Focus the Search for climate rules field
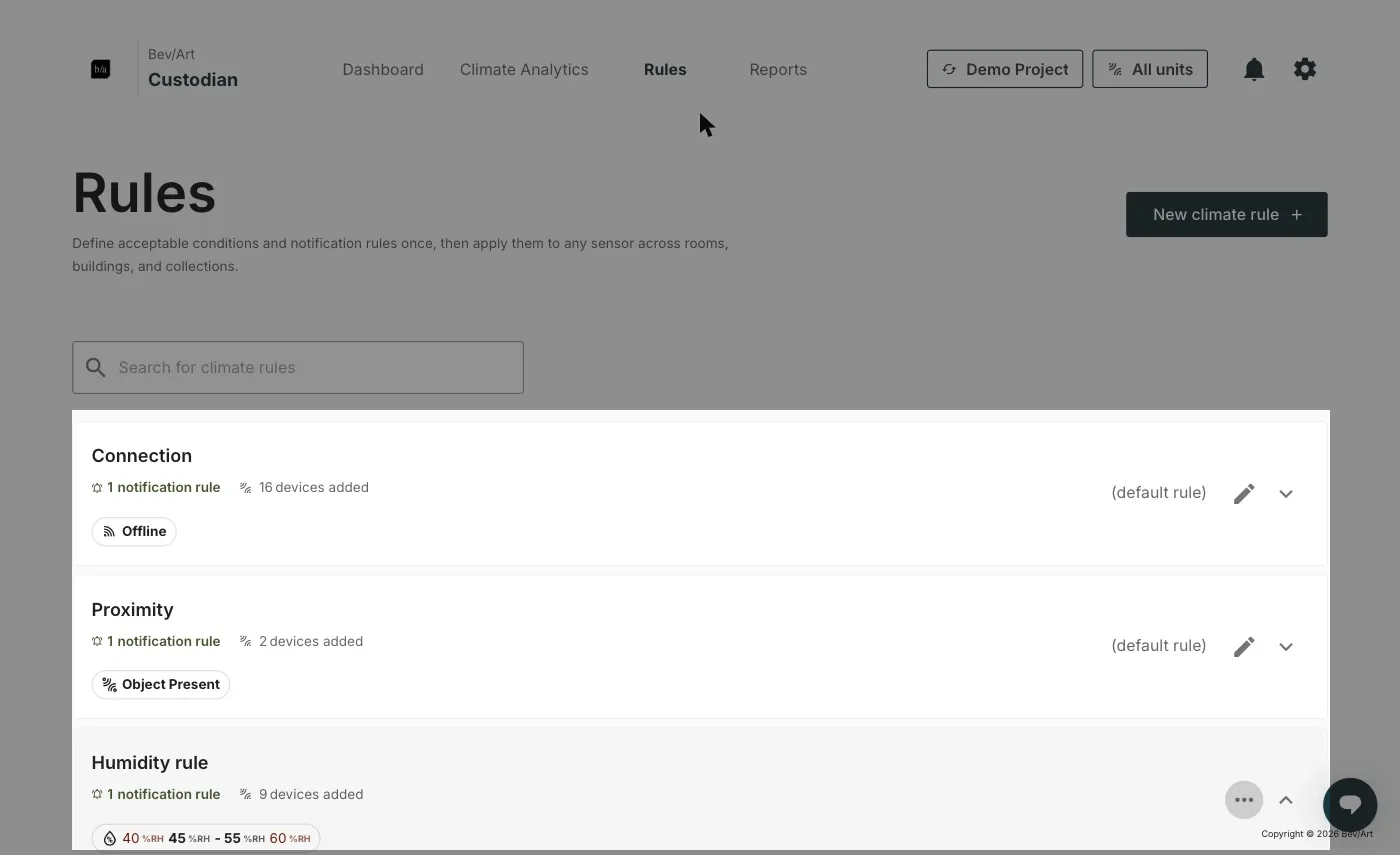The height and width of the screenshot is (855, 1400). 297,367
